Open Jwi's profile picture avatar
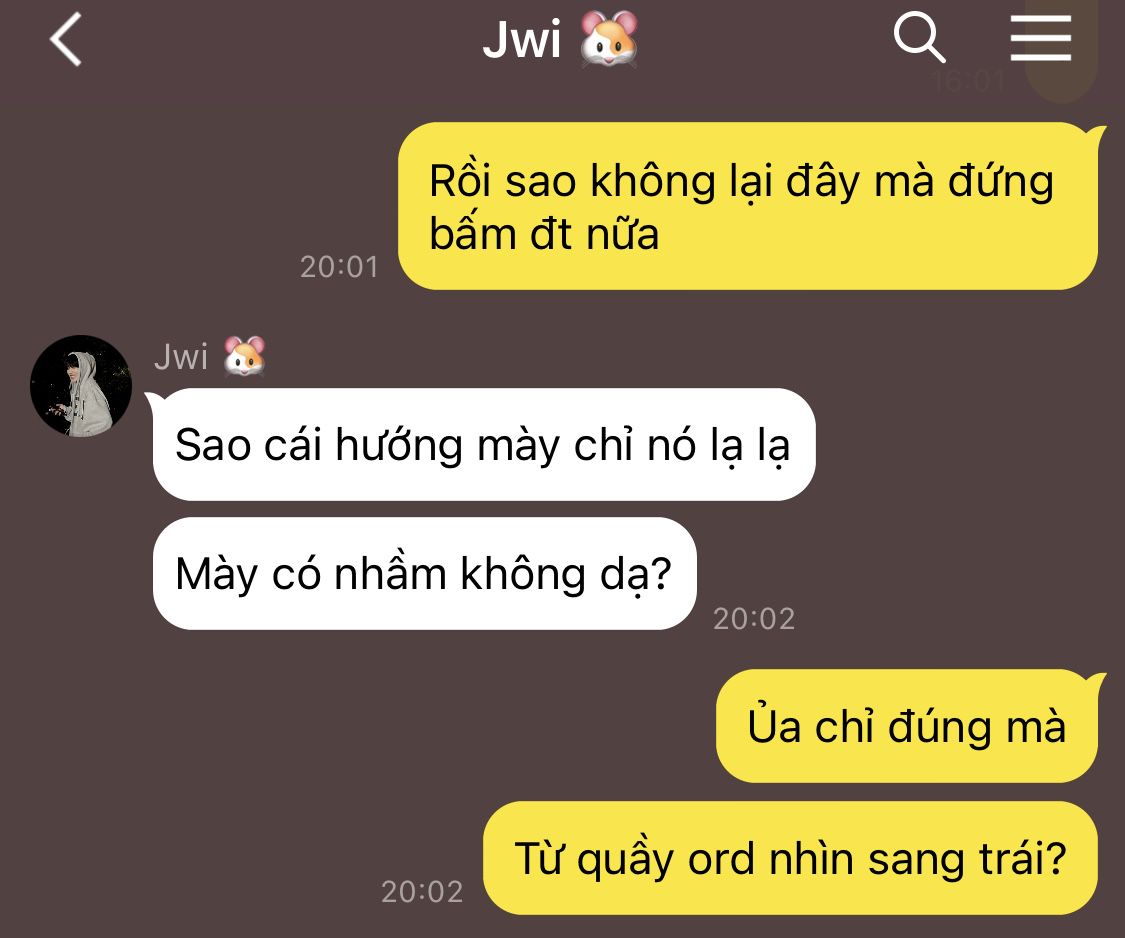This screenshot has height=938, width=1125. coord(81,386)
